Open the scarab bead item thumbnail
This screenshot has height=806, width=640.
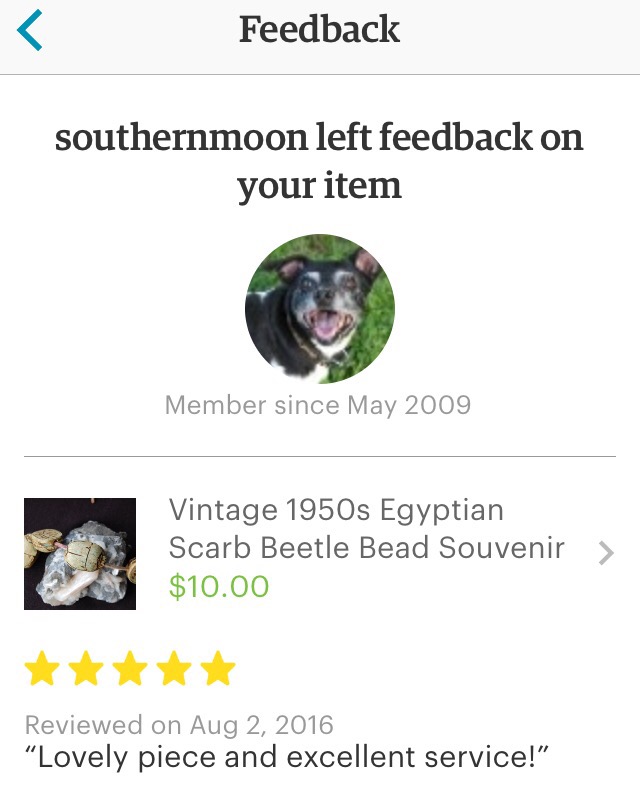pyautogui.click(x=80, y=553)
